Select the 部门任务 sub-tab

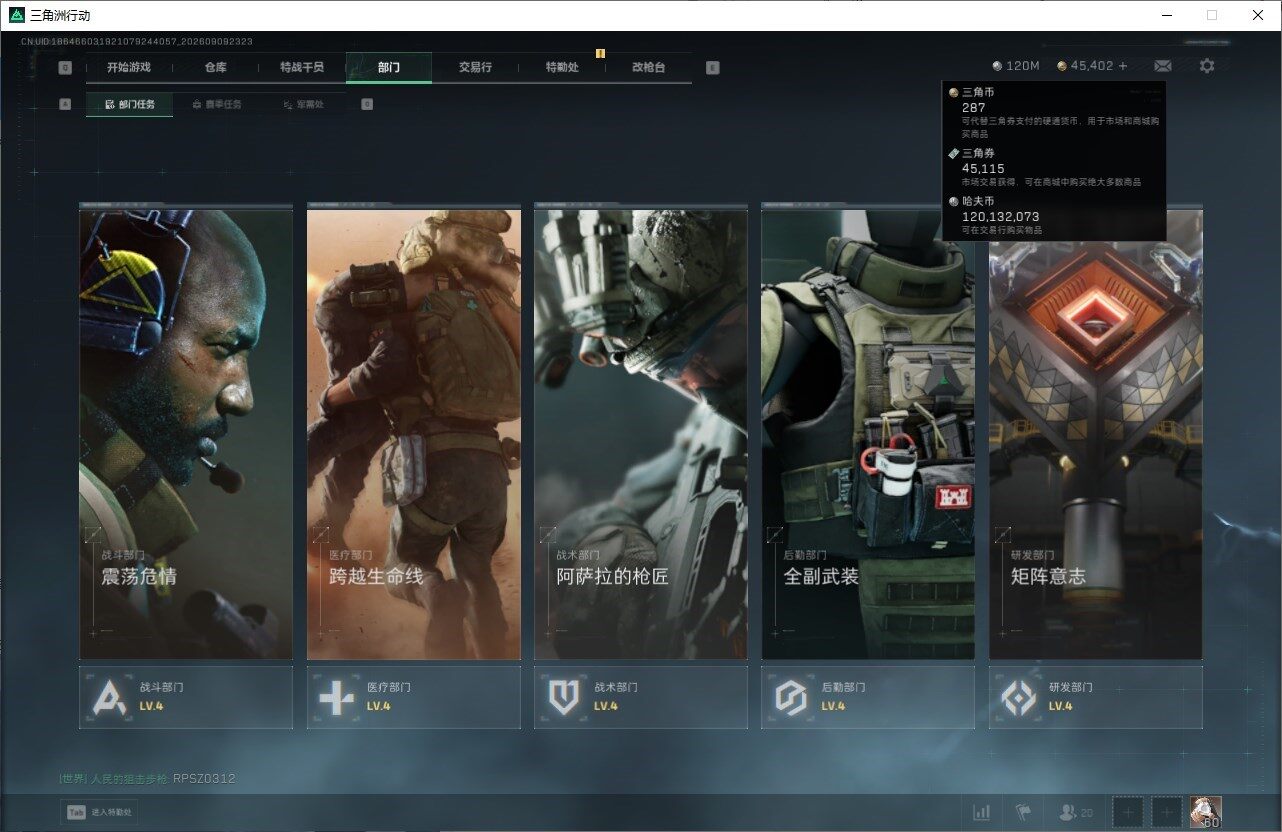129,104
